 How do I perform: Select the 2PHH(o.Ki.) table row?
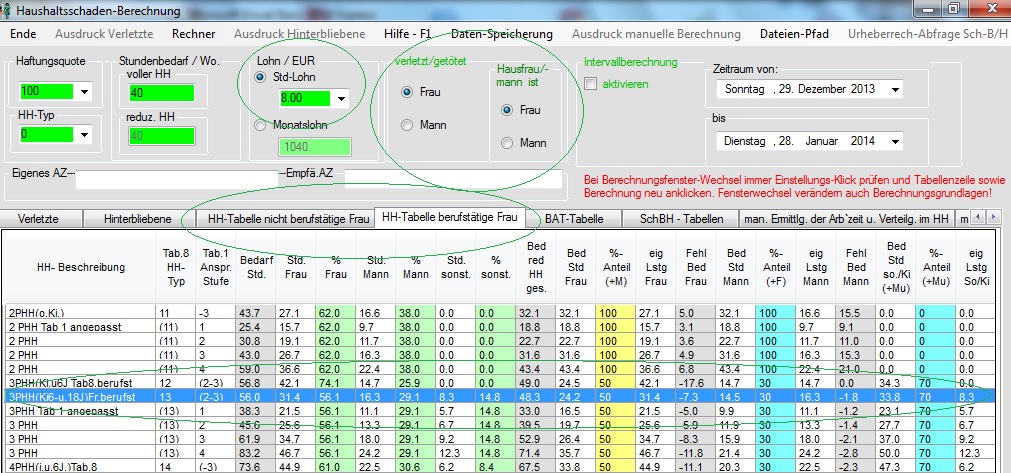(x=80, y=313)
